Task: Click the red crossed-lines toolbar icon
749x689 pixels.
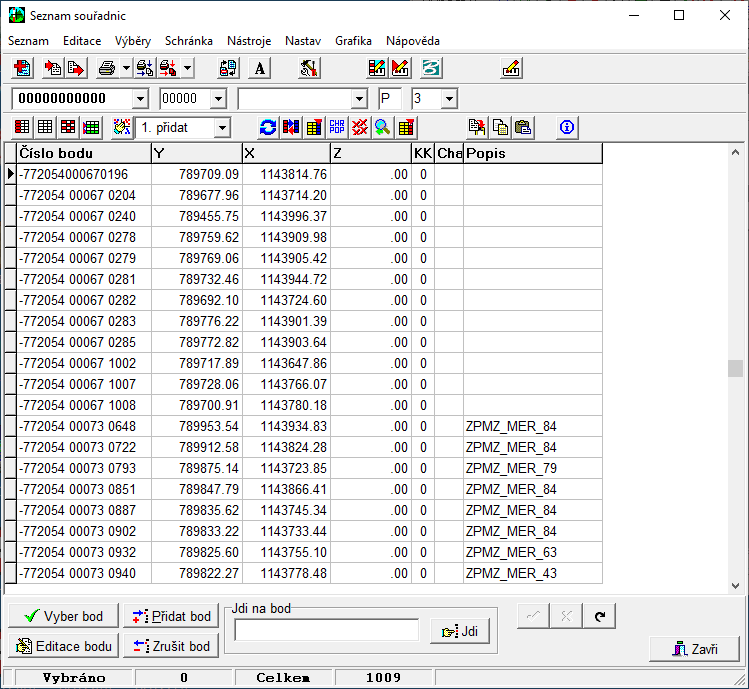Action: coord(359,127)
